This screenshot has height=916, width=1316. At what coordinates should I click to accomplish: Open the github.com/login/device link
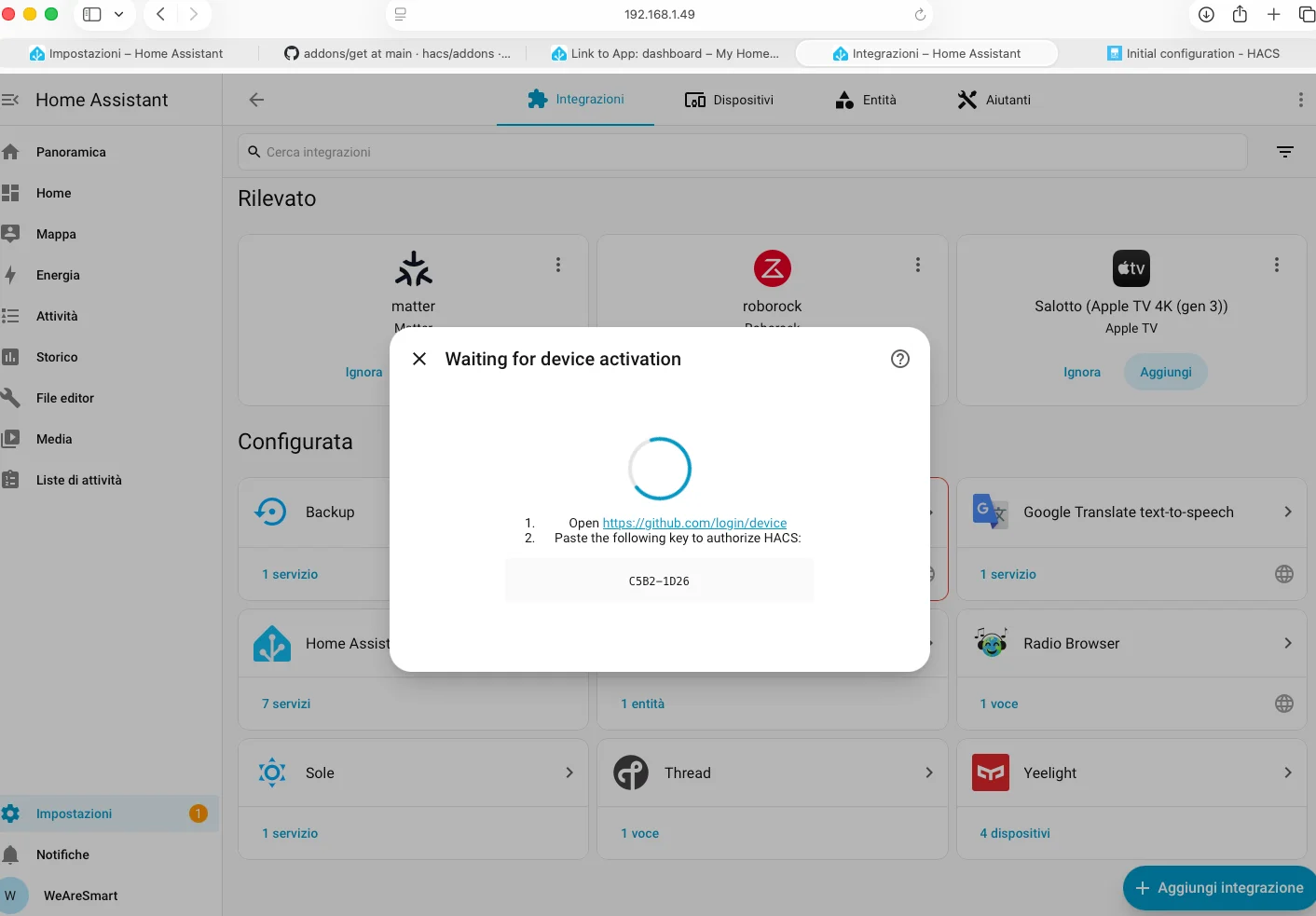694,523
